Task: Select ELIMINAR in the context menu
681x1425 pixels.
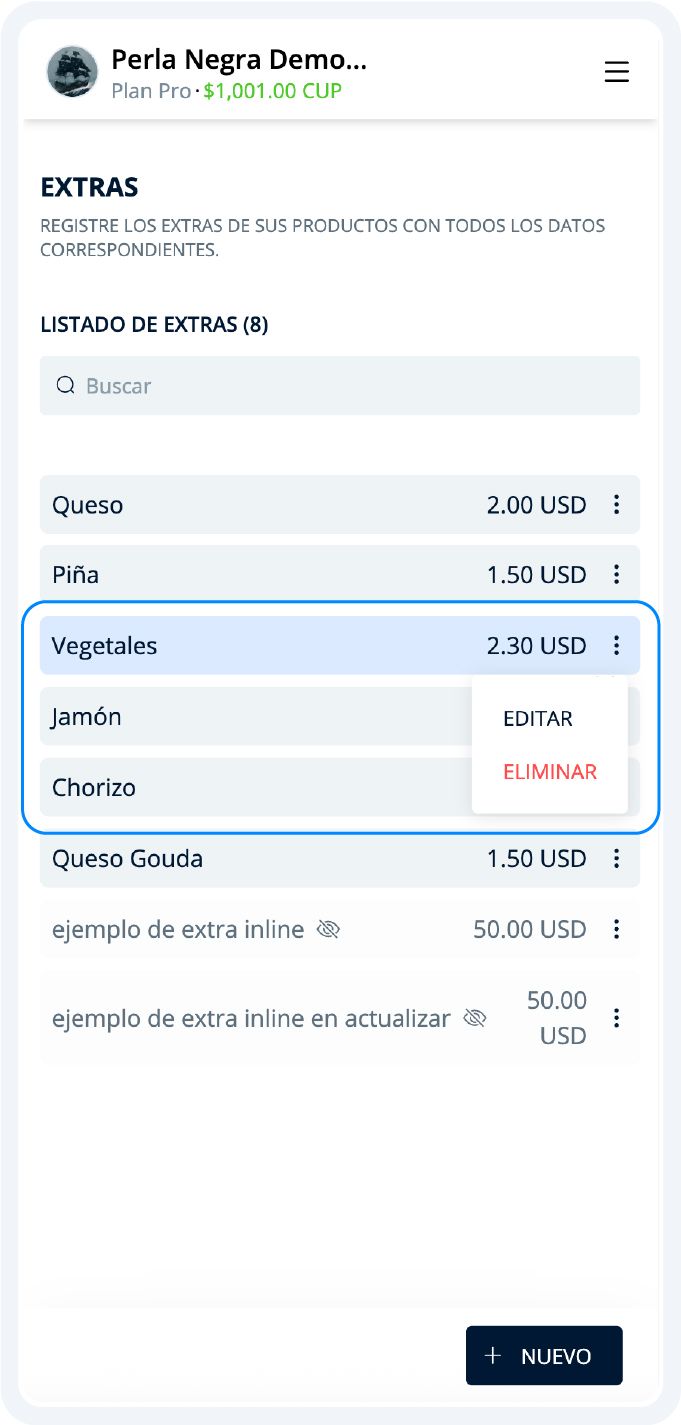Action: tap(549, 771)
